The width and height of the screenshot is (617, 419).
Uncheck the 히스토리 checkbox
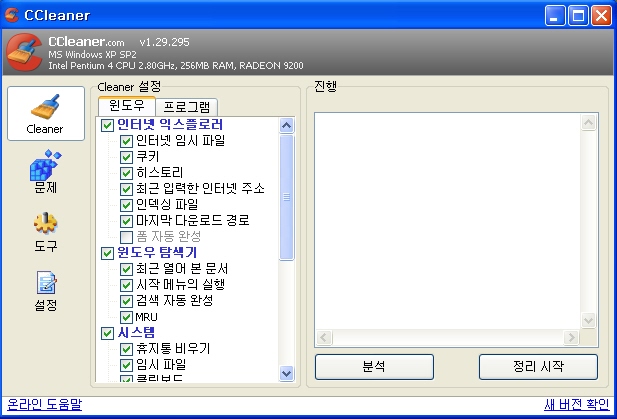pos(126,173)
